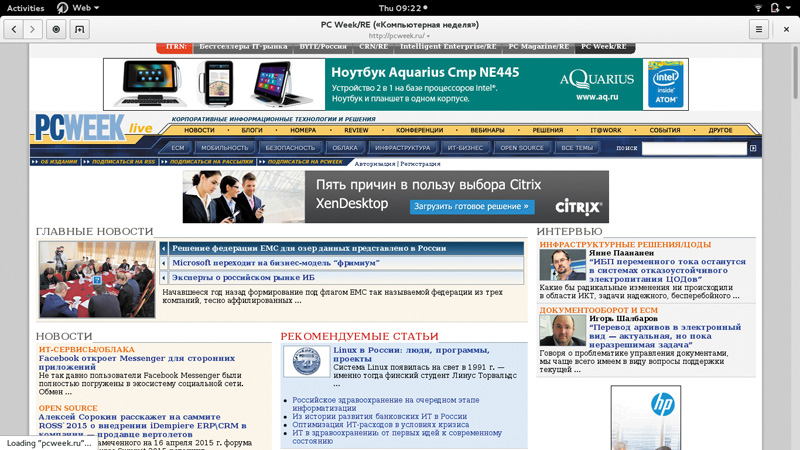
Task: Go forward with the browser forward arrow
Action: pyautogui.click(x=33, y=30)
